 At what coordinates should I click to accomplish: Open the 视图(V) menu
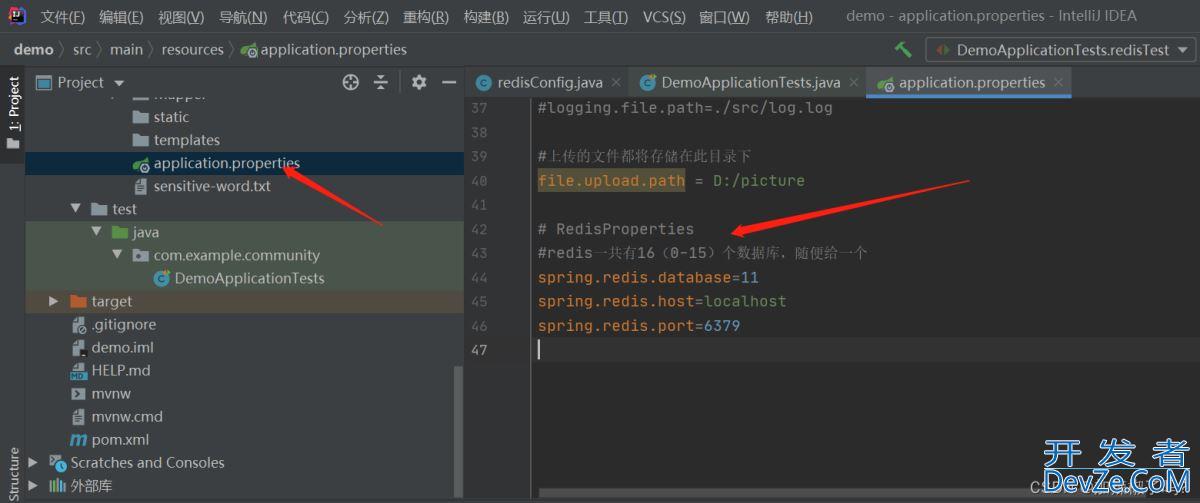click(181, 17)
